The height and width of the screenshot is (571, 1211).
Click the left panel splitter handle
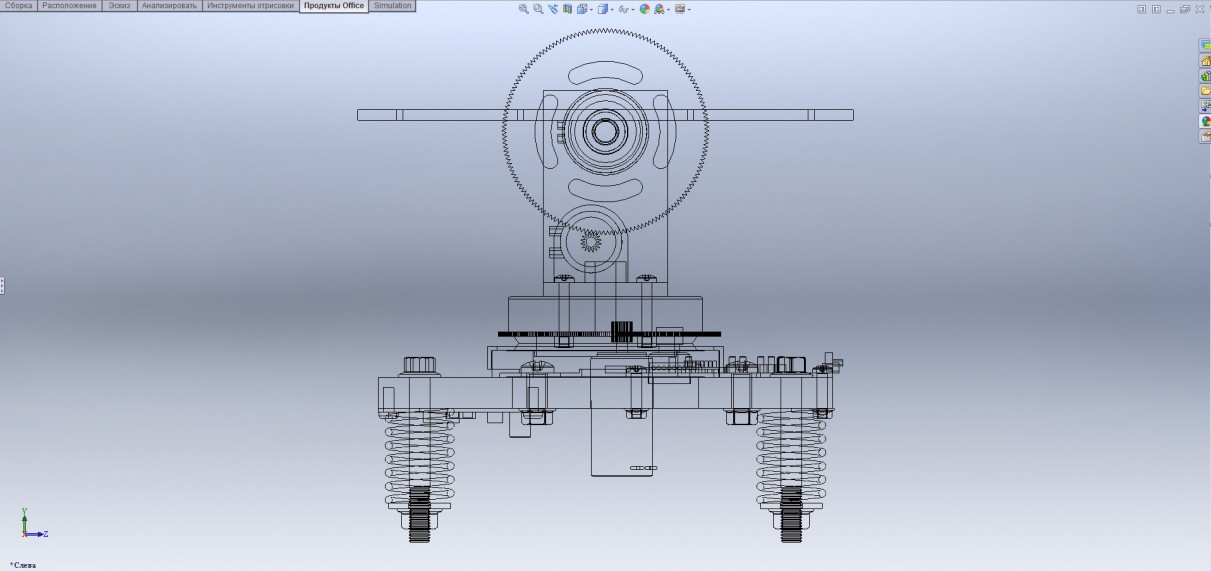(2, 286)
